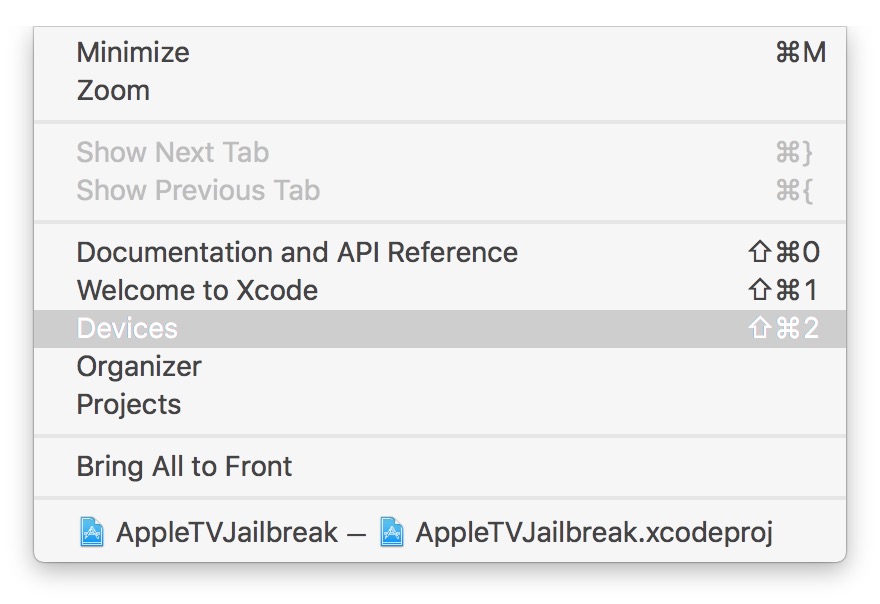This screenshot has height=604, width=880.
Task: Open Documentation and API Reference
Action: [297, 252]
